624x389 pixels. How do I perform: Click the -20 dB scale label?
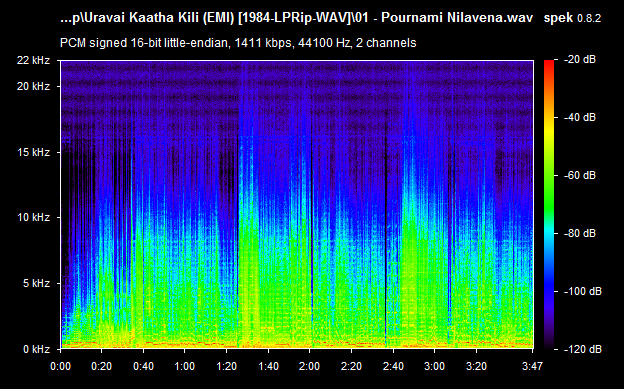point(580,60)
